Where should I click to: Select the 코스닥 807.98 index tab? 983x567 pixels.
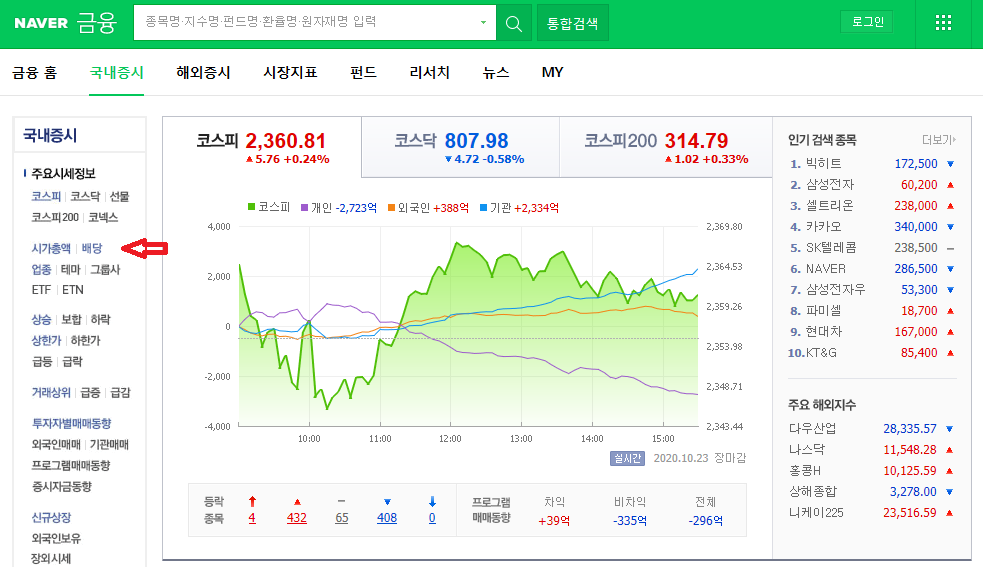[460, 147]
